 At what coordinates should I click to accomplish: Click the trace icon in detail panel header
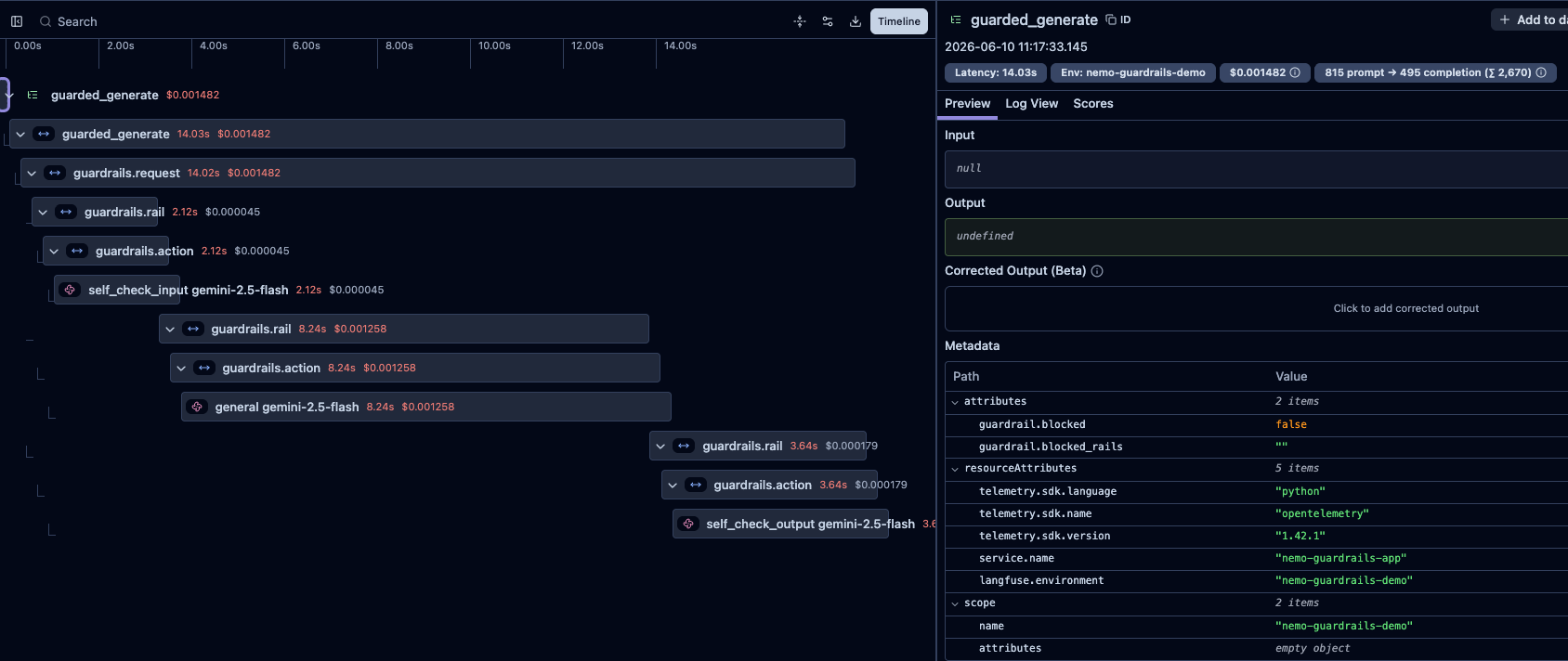(x=956, y=19)
